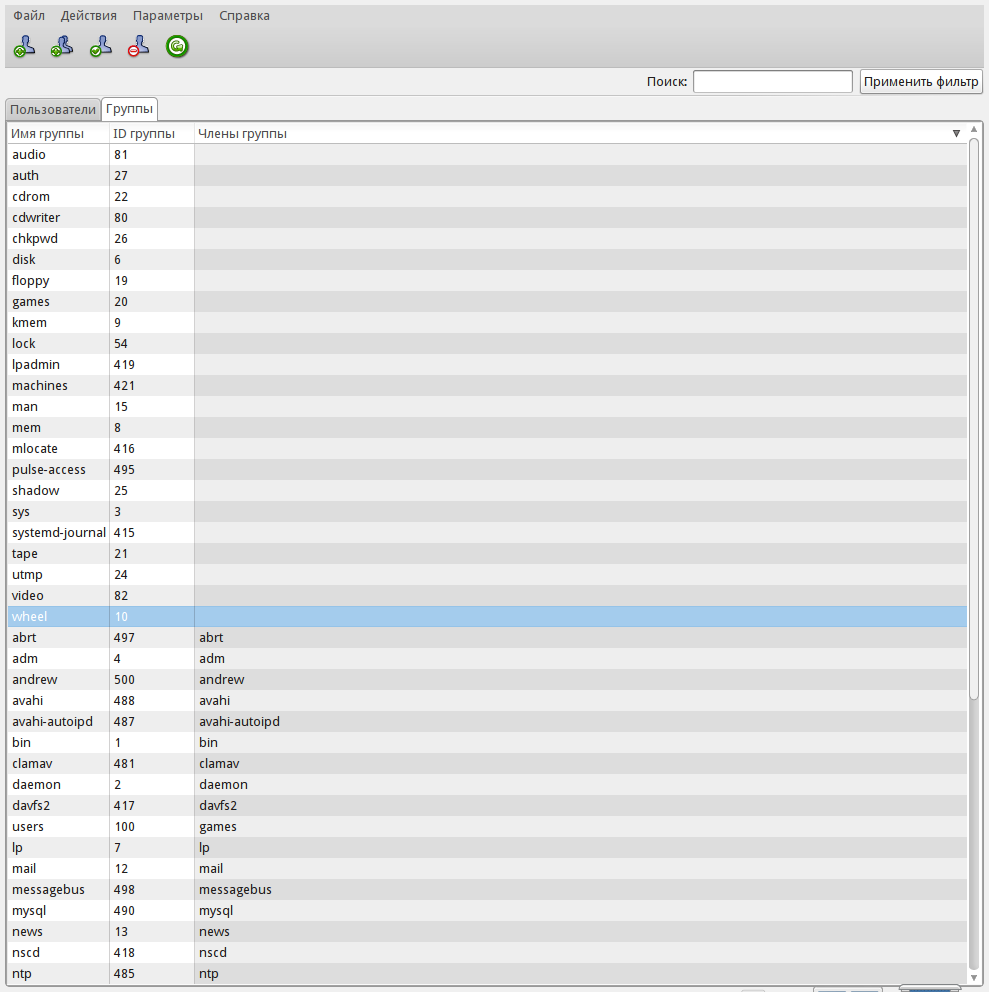Open the Параметры menu
The image size is (989, 992).
click(x=167, y=16)
